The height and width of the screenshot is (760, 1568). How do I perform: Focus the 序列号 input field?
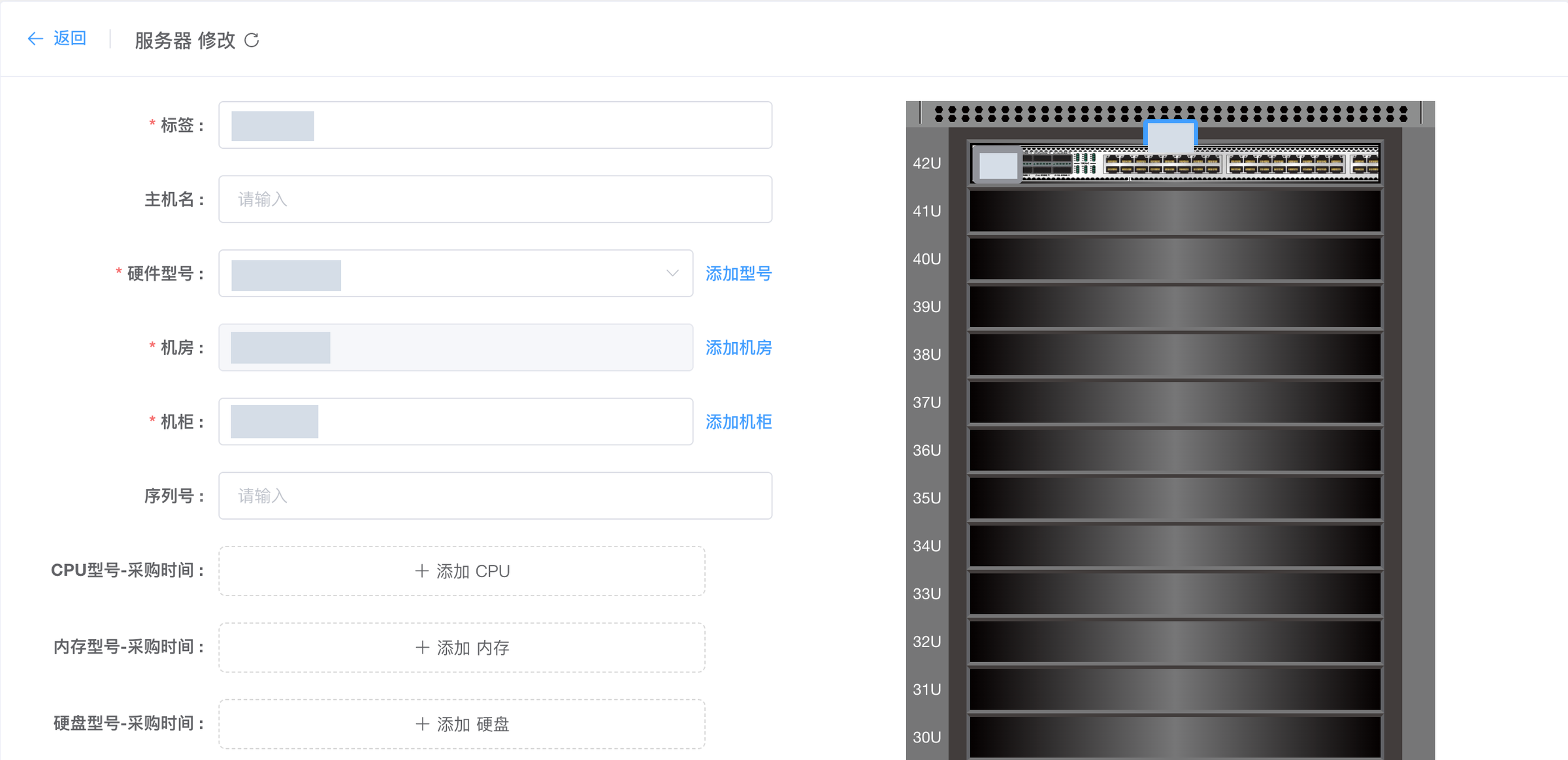(x=495, y=496)
